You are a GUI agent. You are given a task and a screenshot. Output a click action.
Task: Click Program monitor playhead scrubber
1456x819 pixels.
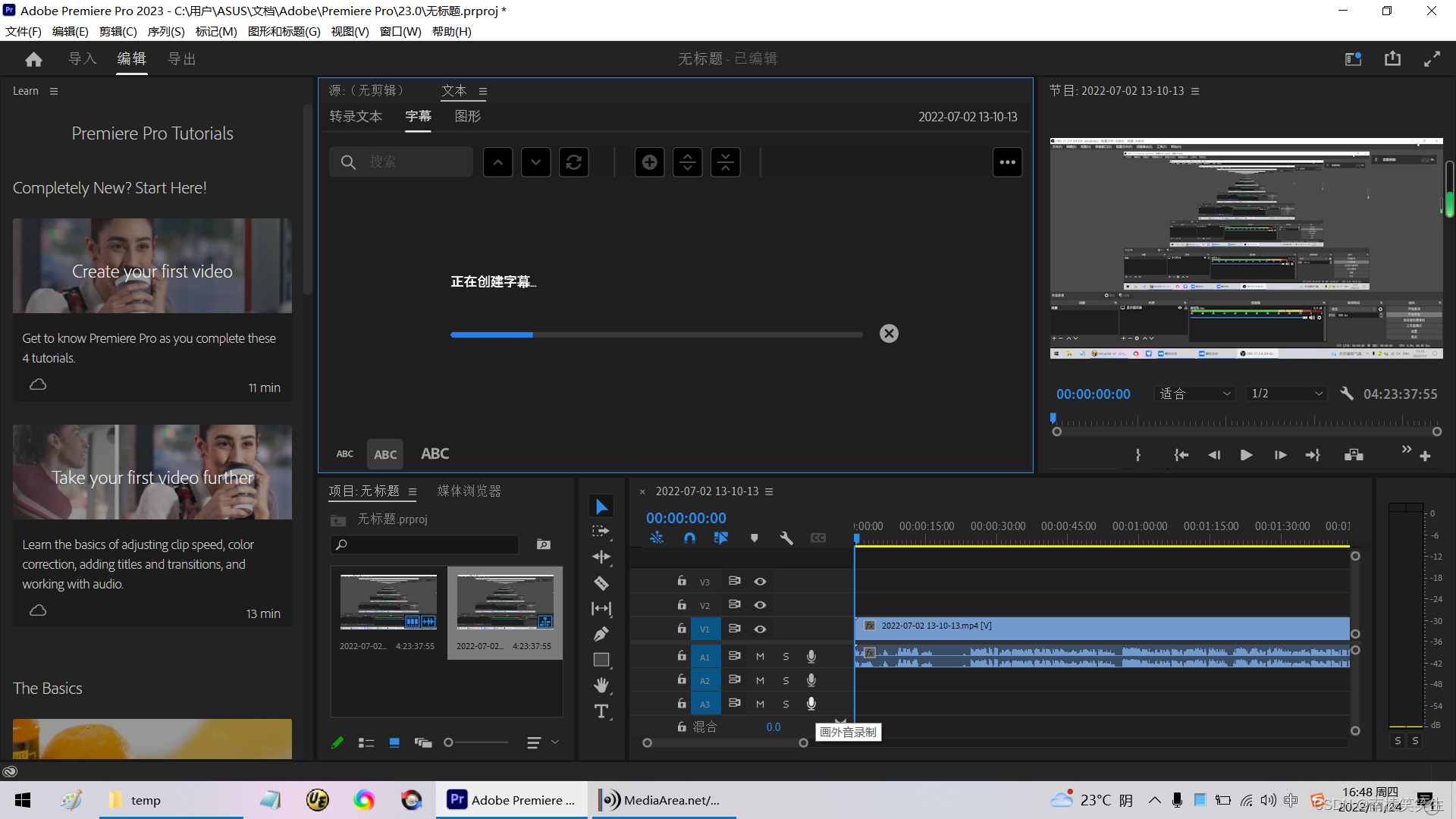1053,418
